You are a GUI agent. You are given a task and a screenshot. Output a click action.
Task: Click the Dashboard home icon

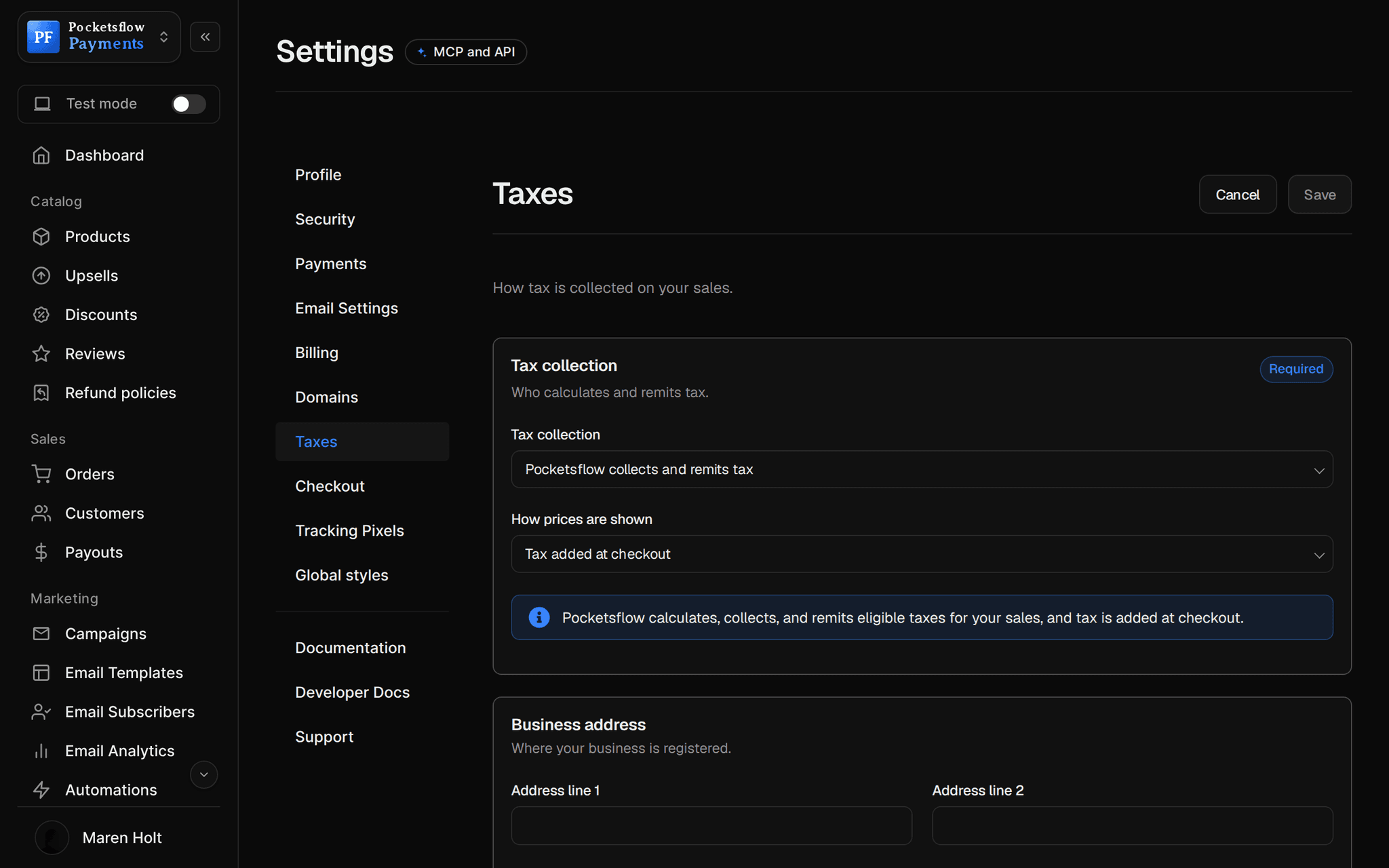point(41,155)
